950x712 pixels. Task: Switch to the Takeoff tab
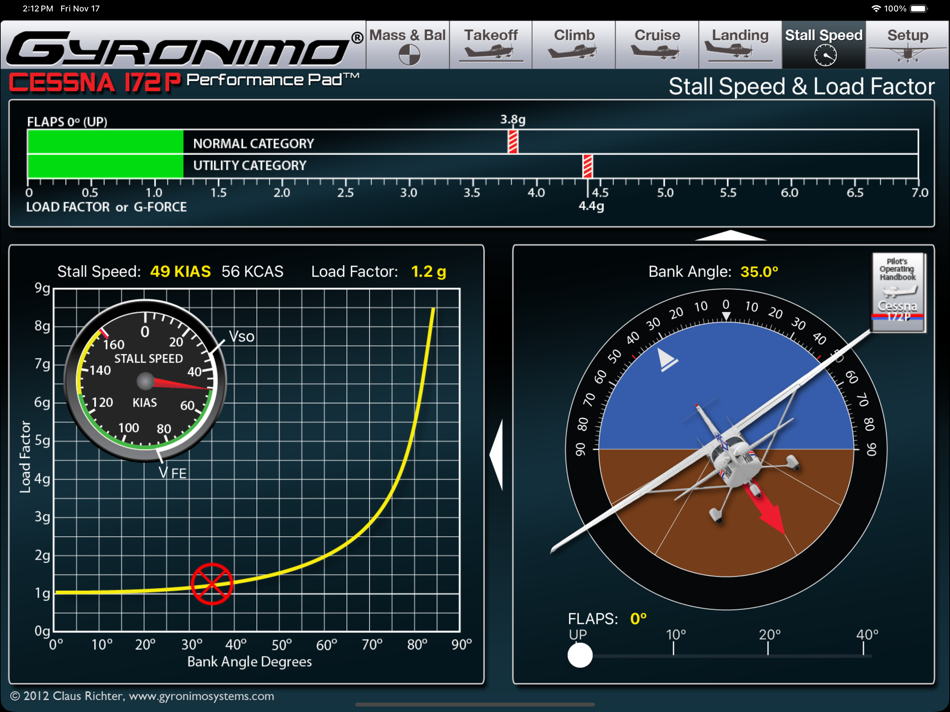(491, 45)
